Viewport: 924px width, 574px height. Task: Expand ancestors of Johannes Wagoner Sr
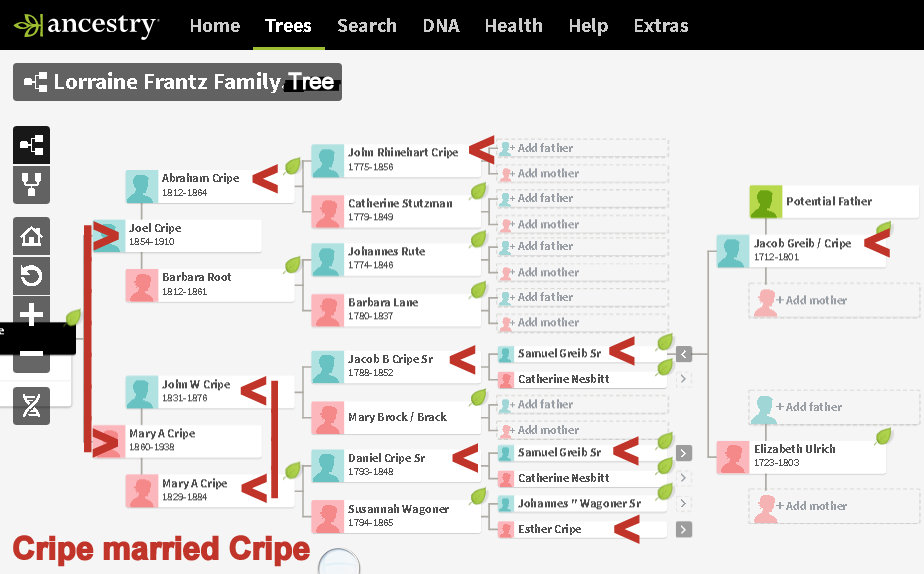(684, 504)
